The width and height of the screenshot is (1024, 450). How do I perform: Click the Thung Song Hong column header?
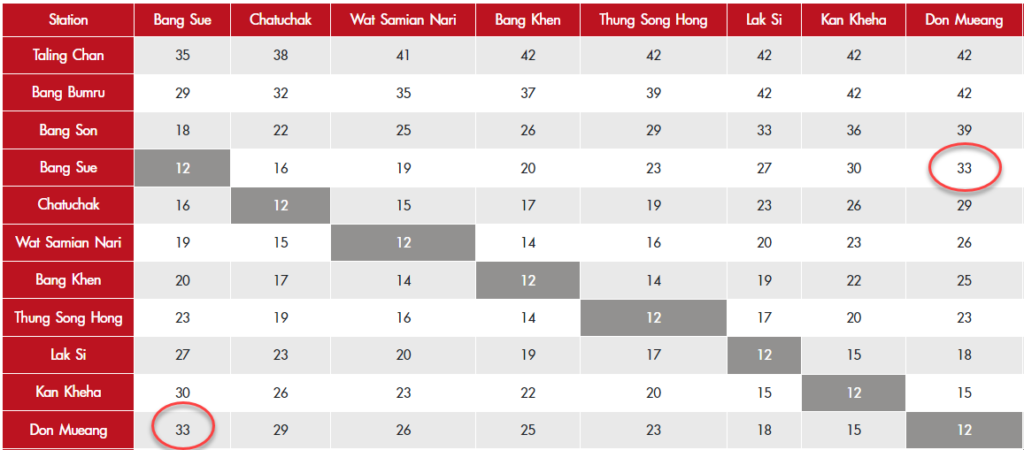click(x=654, y=19)
